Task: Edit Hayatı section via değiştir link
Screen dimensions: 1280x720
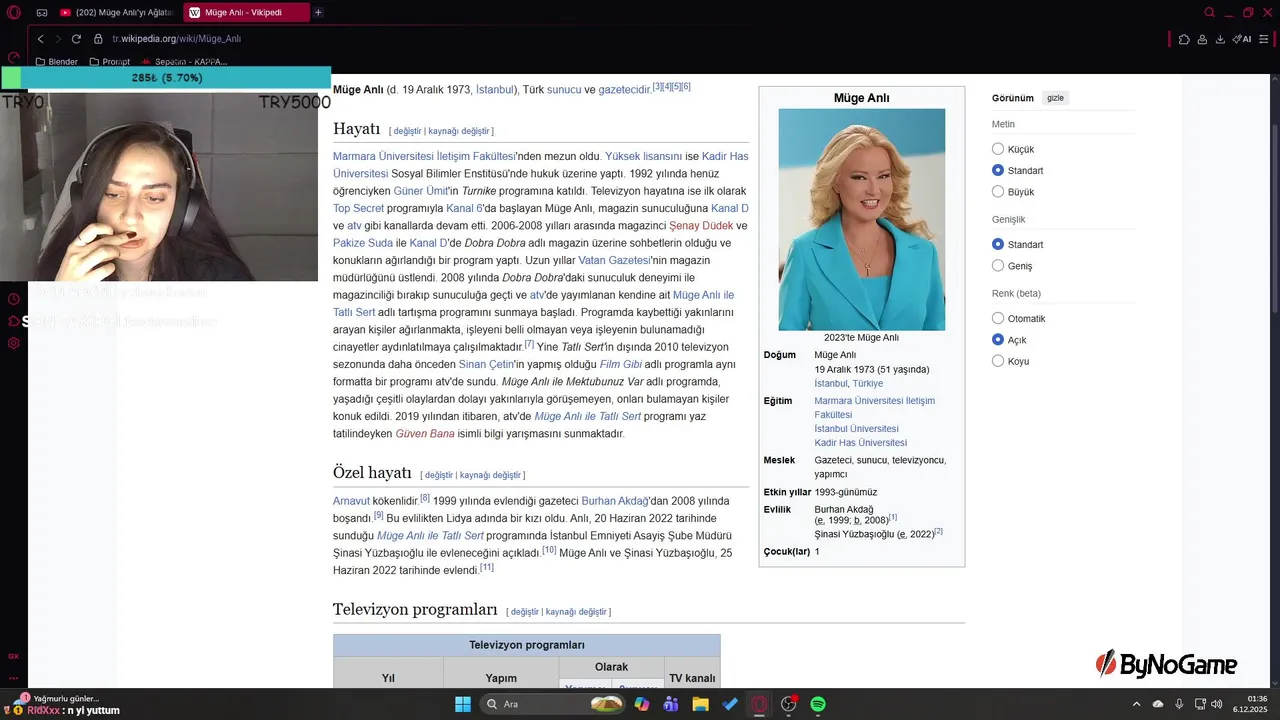Action: point(407,131)
